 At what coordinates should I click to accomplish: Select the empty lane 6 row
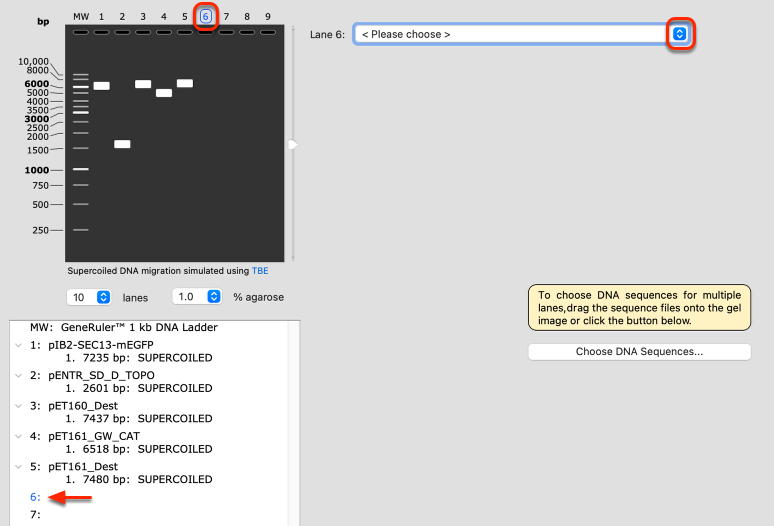click(x=35, y=497)
